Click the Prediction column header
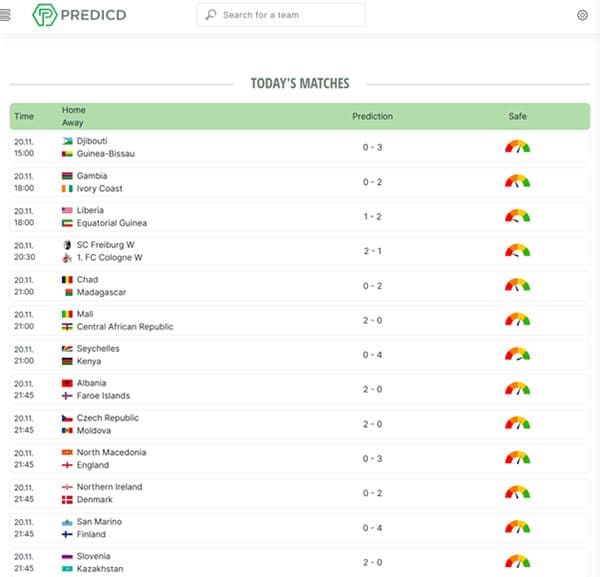The image size is (600, 577). 372,116
